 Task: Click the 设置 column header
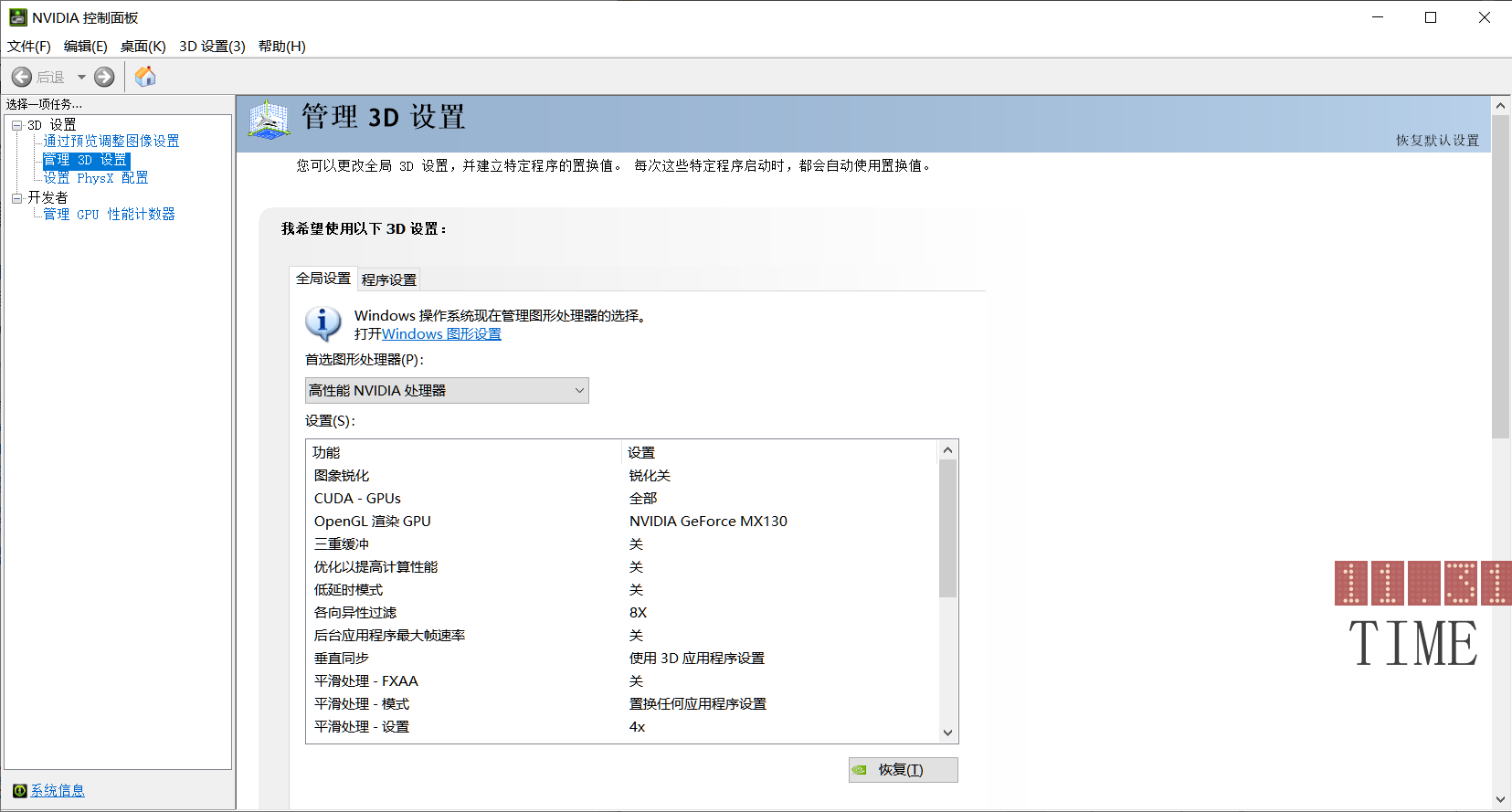point(780,453)
